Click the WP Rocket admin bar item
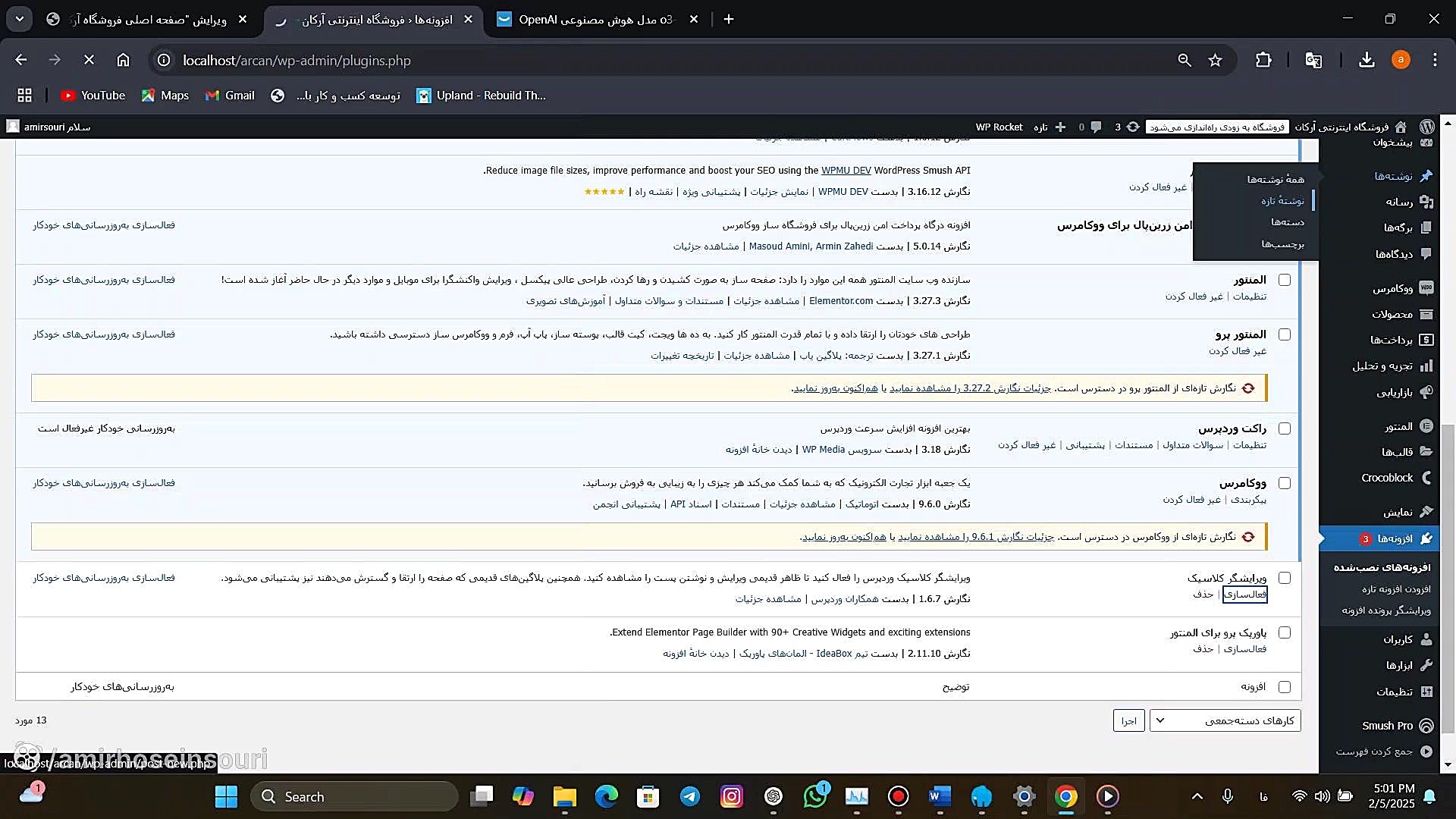The height and width of the screenshot is (819, 1456). 999,127
